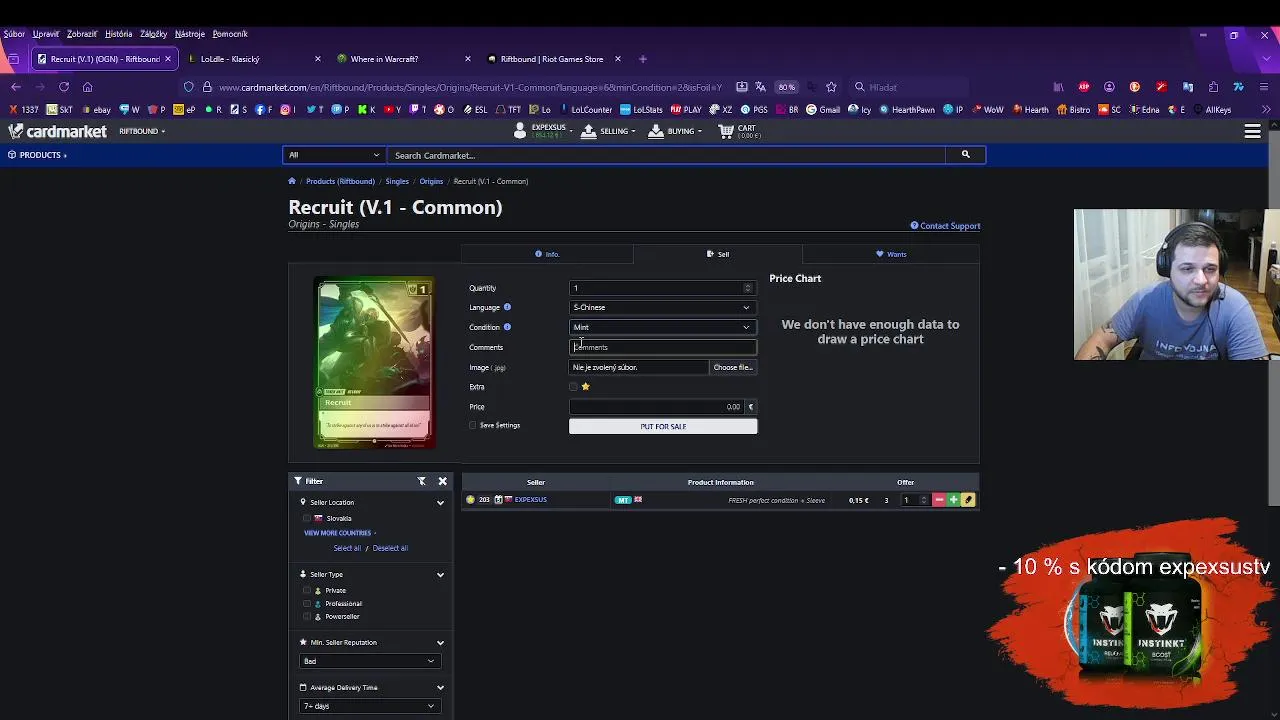
Task: Open Gmail bookmark
Action: [x=823, y=110]
